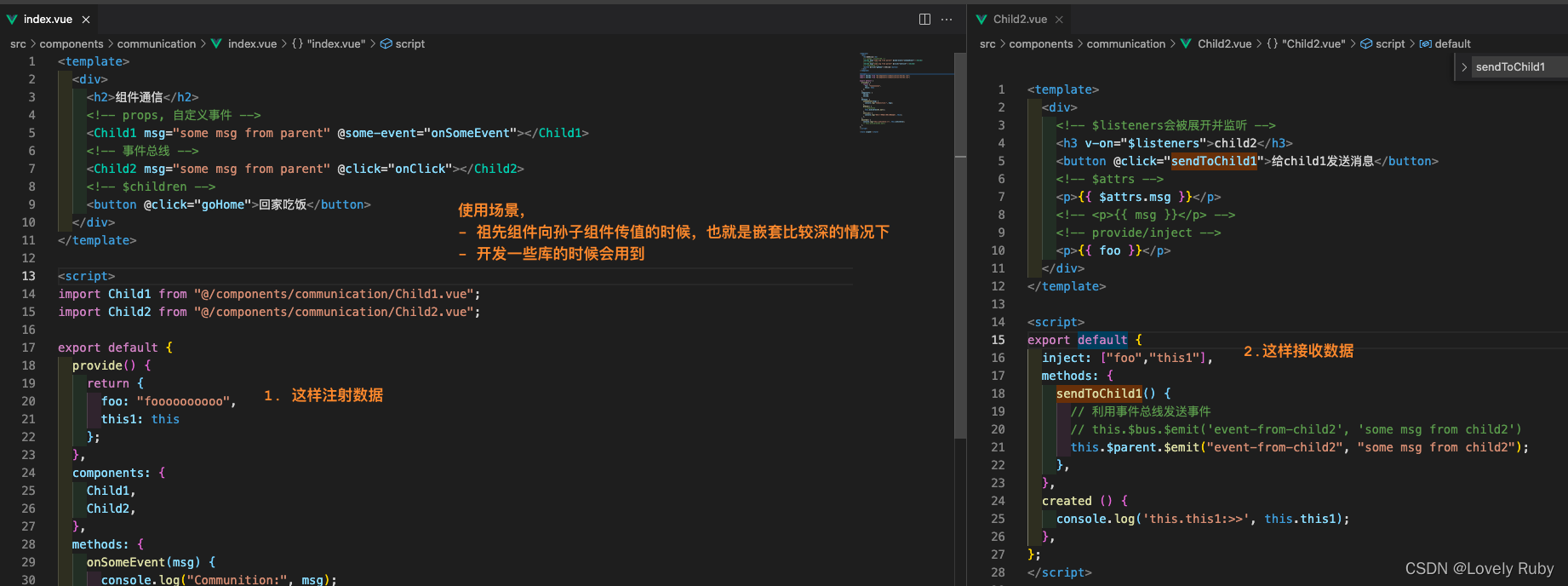Click the button @click="sendToChild1" line
Screen dimensions: 1568x586
(x=1247, y=161)
